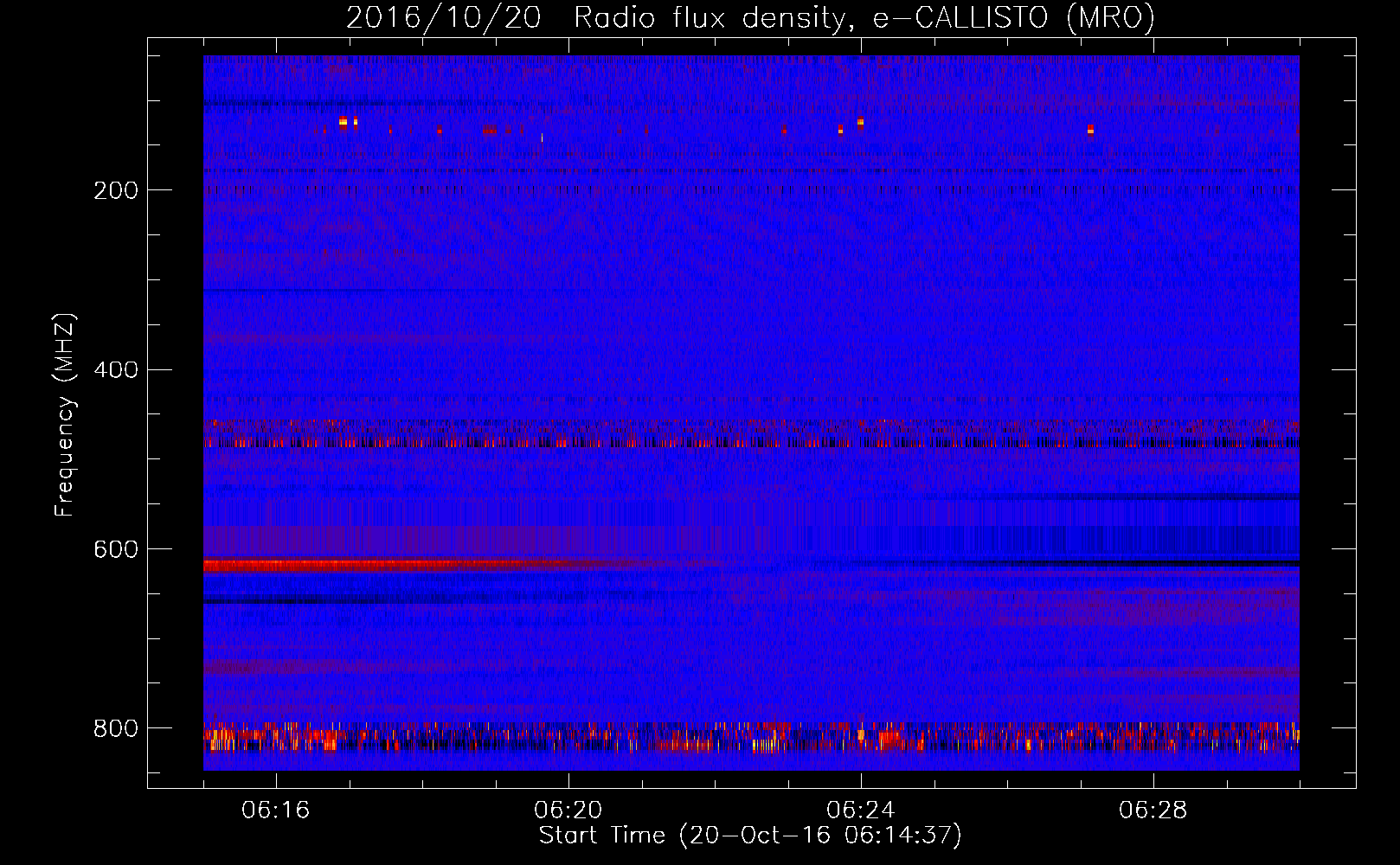
Task: Click the noisy interference band near 810 MHz
Action: (751, 738)
